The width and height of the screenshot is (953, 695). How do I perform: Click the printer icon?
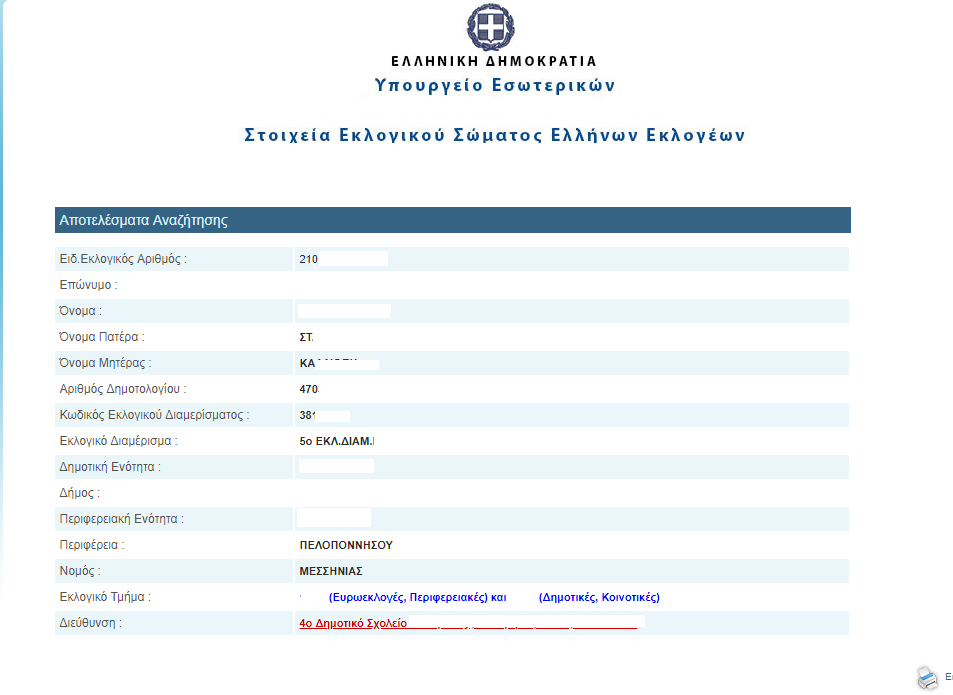point(927,677)
